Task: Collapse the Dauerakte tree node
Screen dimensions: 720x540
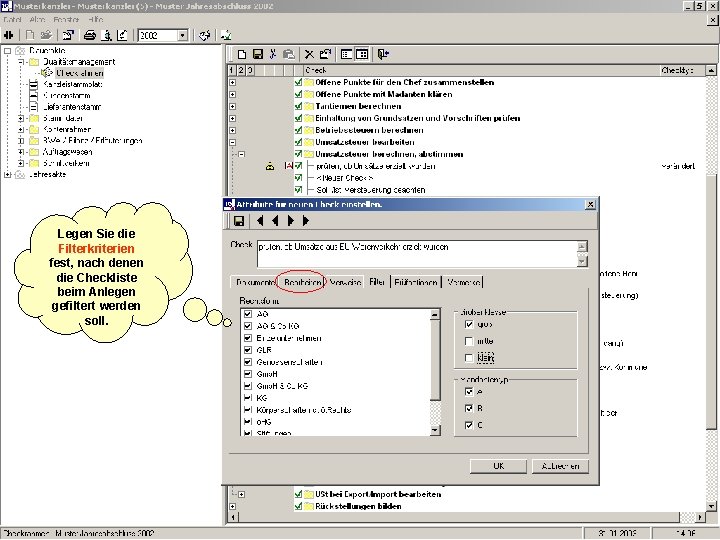Action: tap(7, 51)
